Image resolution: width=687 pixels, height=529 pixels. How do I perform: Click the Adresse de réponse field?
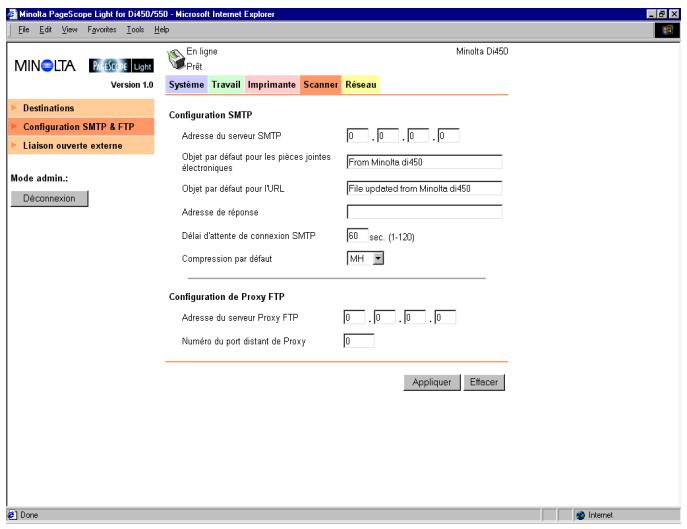pos(424,212)
